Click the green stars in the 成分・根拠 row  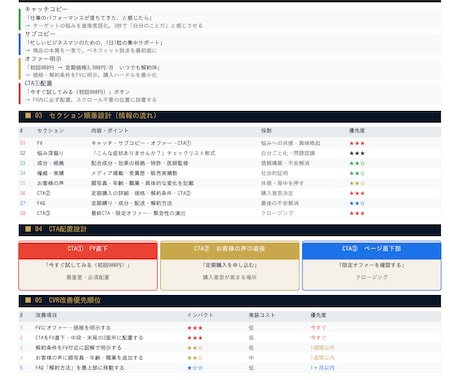pyautogui.click(x=357, y=163)
